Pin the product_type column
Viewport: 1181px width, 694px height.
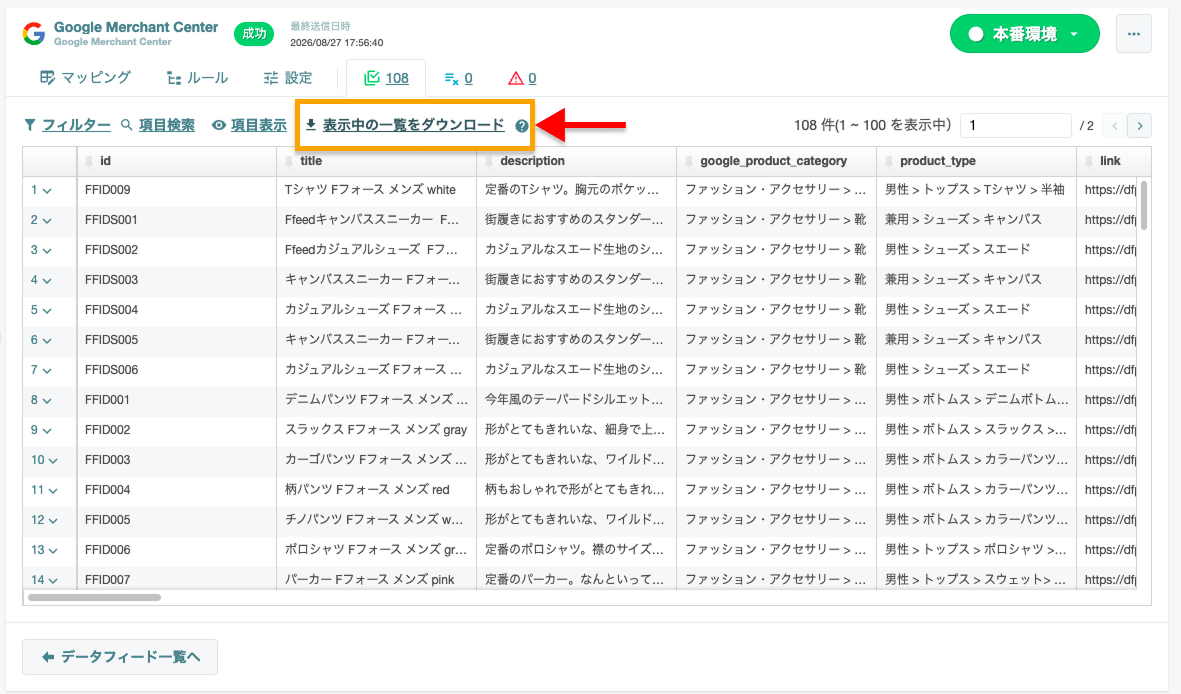tap(889, 161)
